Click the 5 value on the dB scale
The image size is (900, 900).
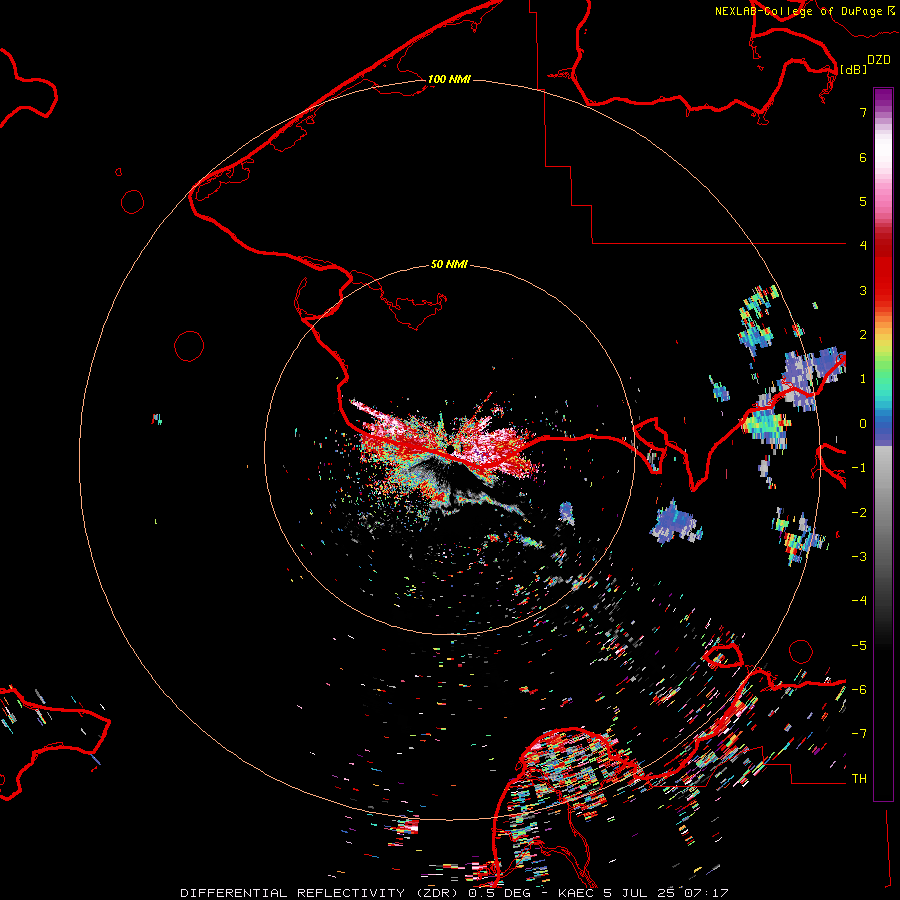coord(863,201)
